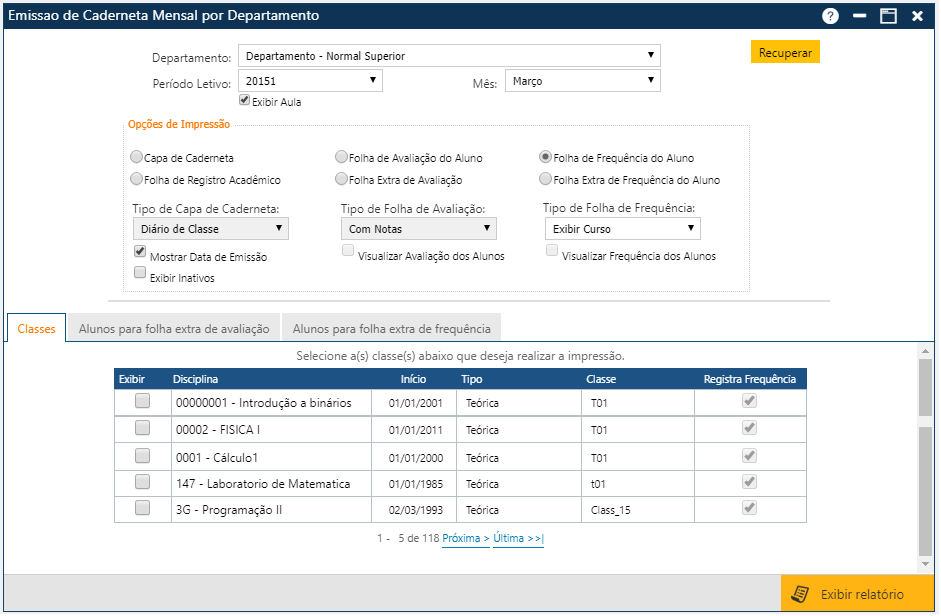Select Folha Extra de Frequência do Aluno
This screenshot has height=616, width=941.
pyautogui.click(x=545, y=180)
